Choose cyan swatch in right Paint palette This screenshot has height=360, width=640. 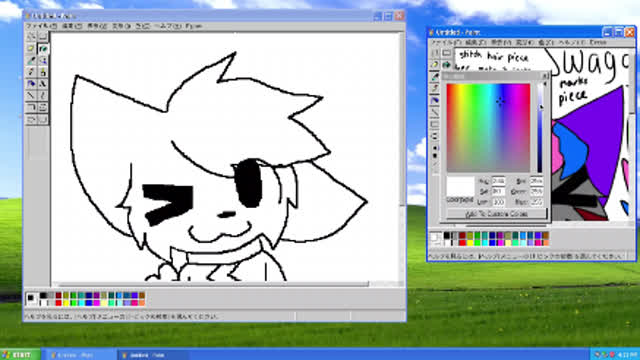[485, 243]
